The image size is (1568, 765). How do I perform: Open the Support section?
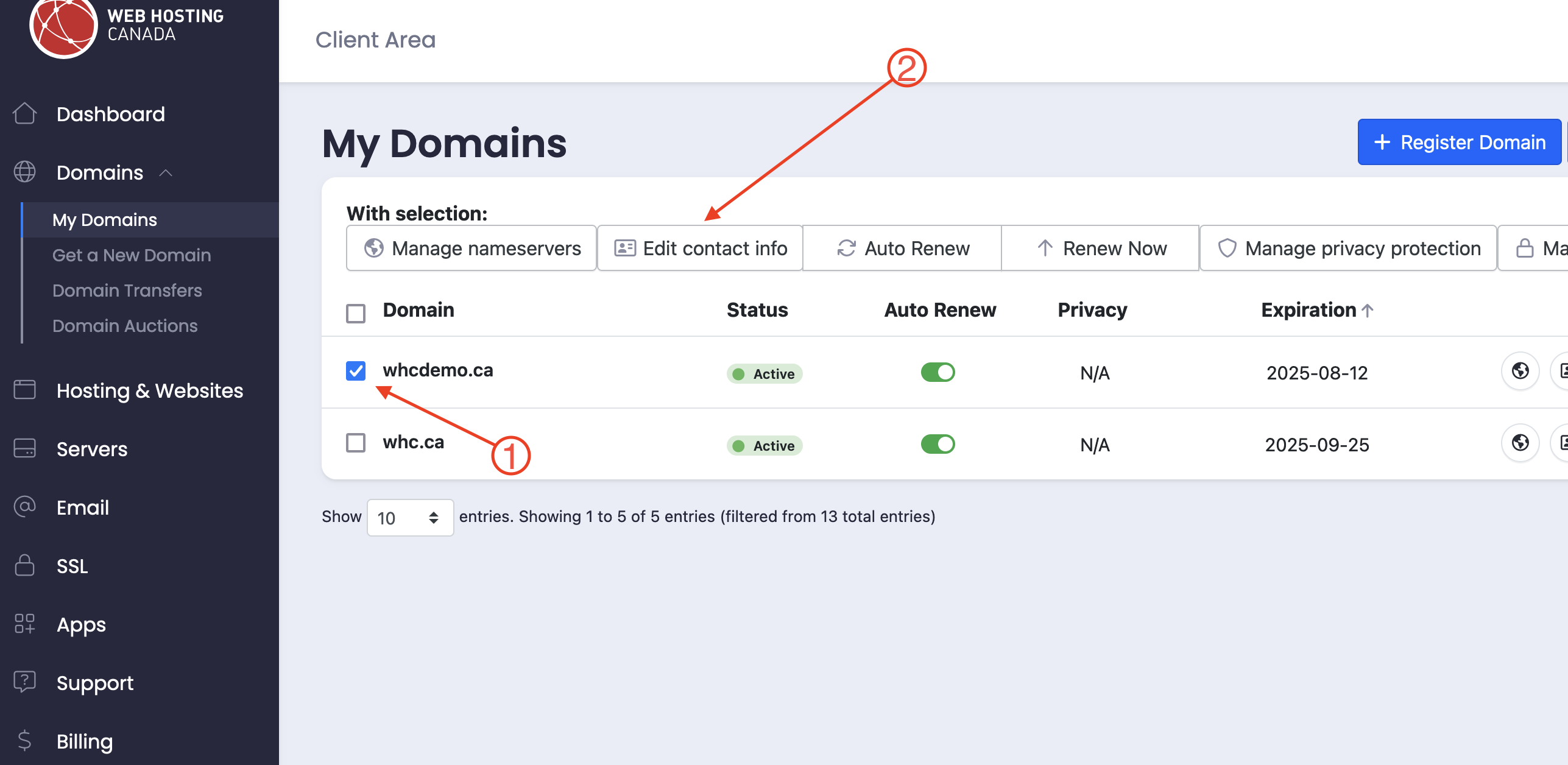click(95, 683)
